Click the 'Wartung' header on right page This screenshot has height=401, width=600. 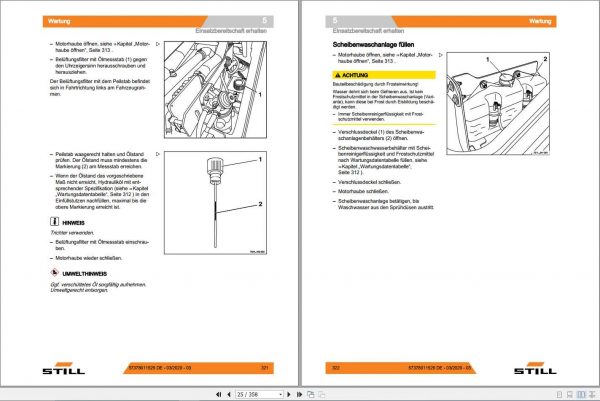(x=540, y=21)
